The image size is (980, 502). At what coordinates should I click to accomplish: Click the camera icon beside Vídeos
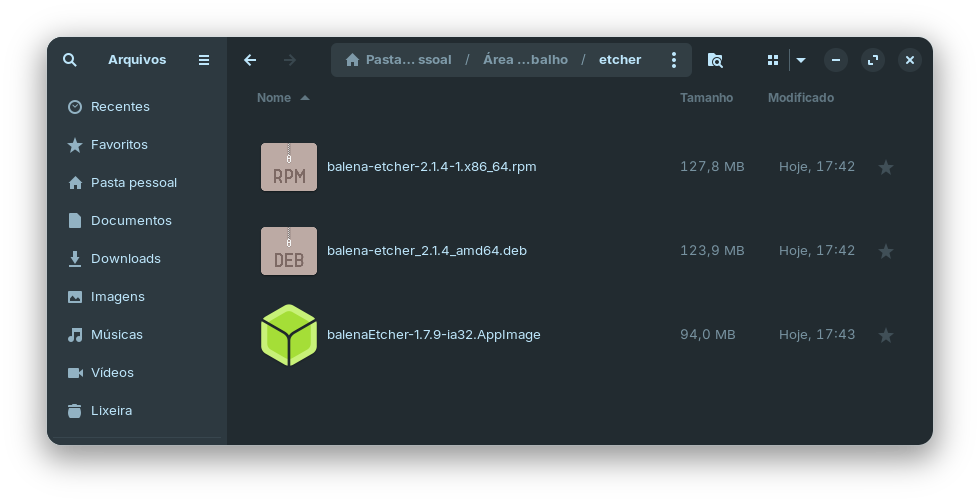[x=75, y=373]
